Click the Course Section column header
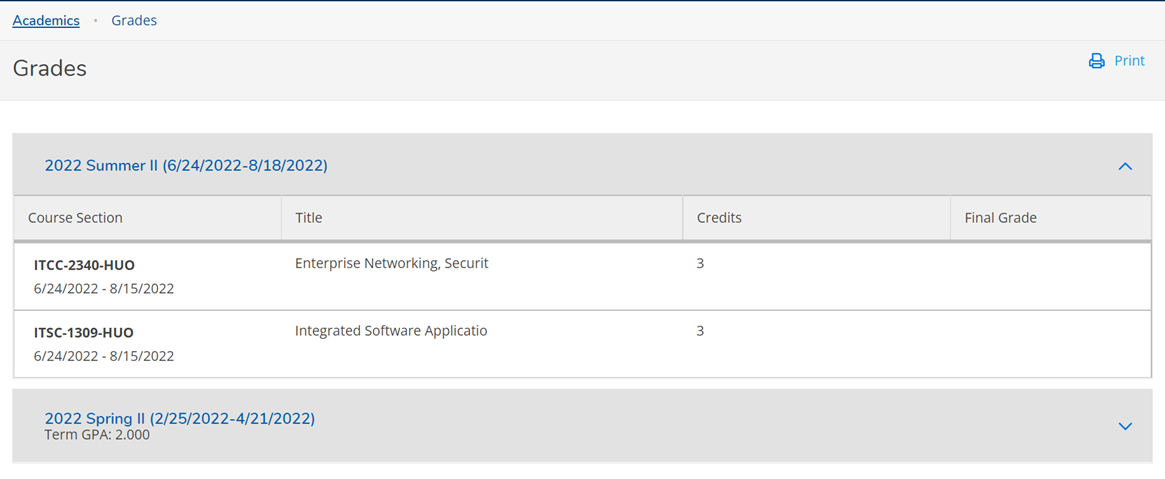 pos(75,217)
